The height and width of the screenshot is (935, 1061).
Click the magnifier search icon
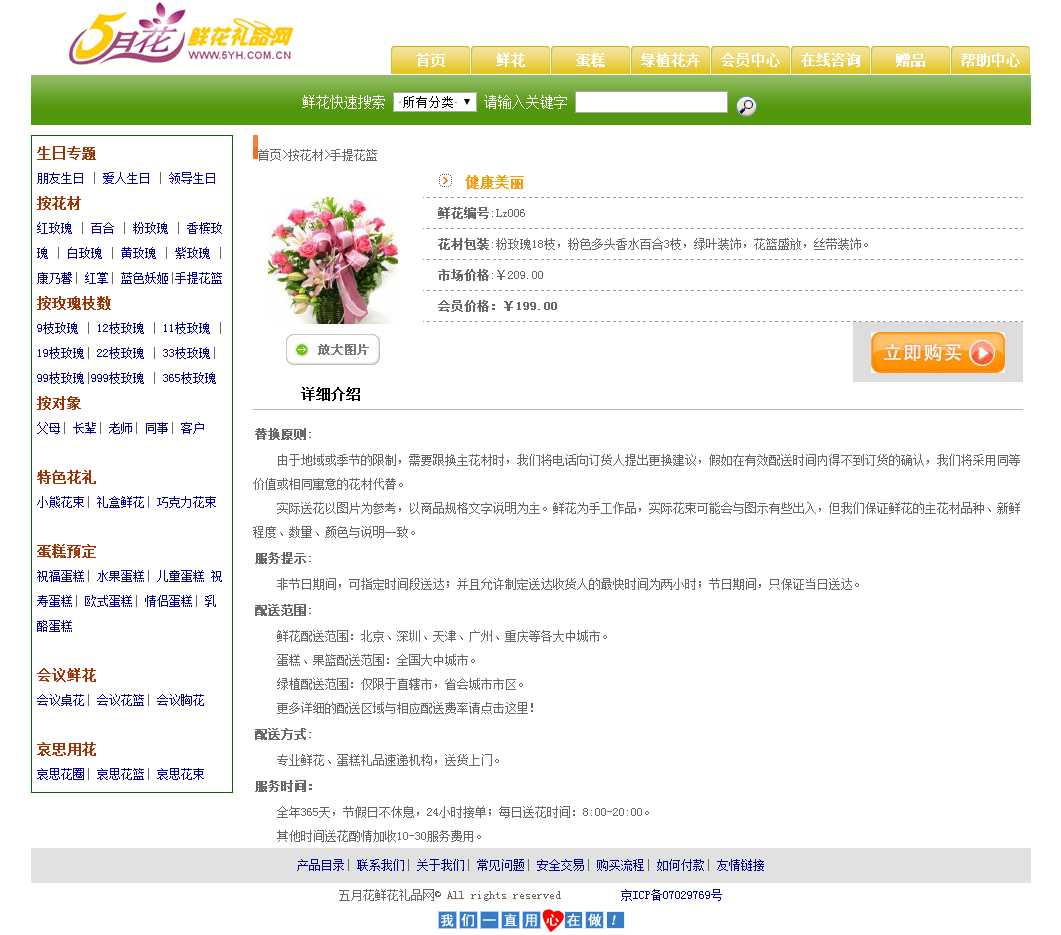click(x=746, y=106)
